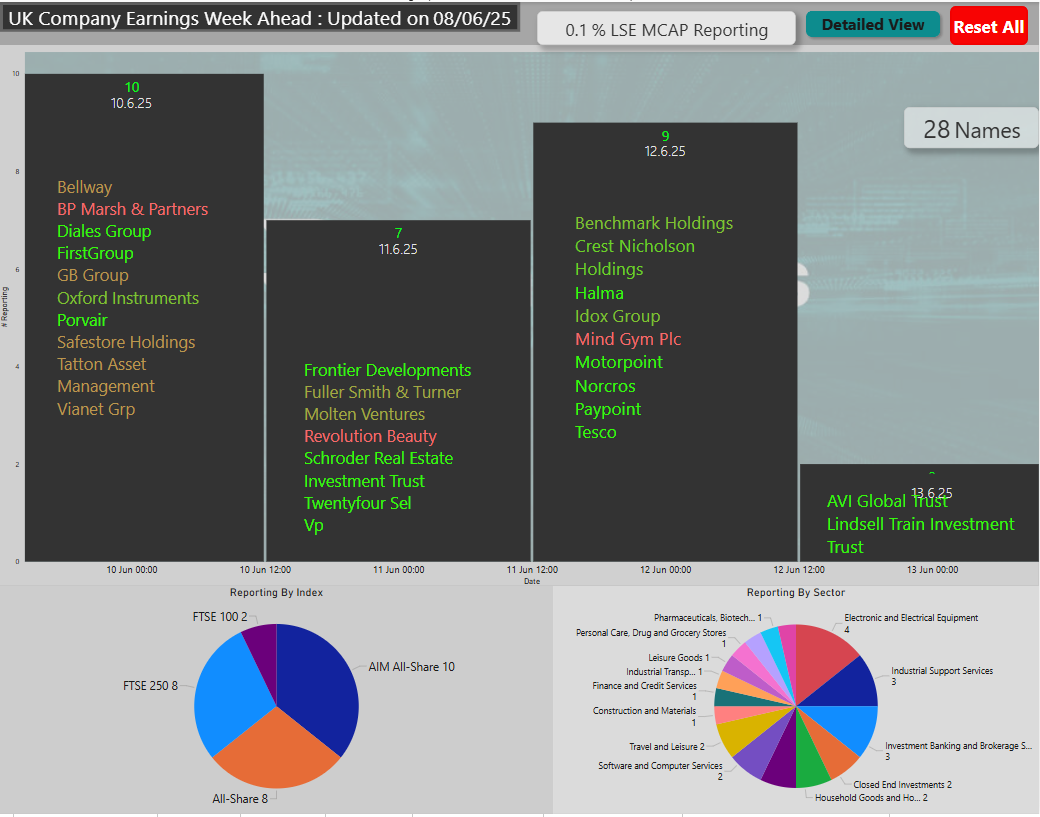Select Schroder Real Estate Investment Trust
The image size is (1040, 817).
pos(378,470)
